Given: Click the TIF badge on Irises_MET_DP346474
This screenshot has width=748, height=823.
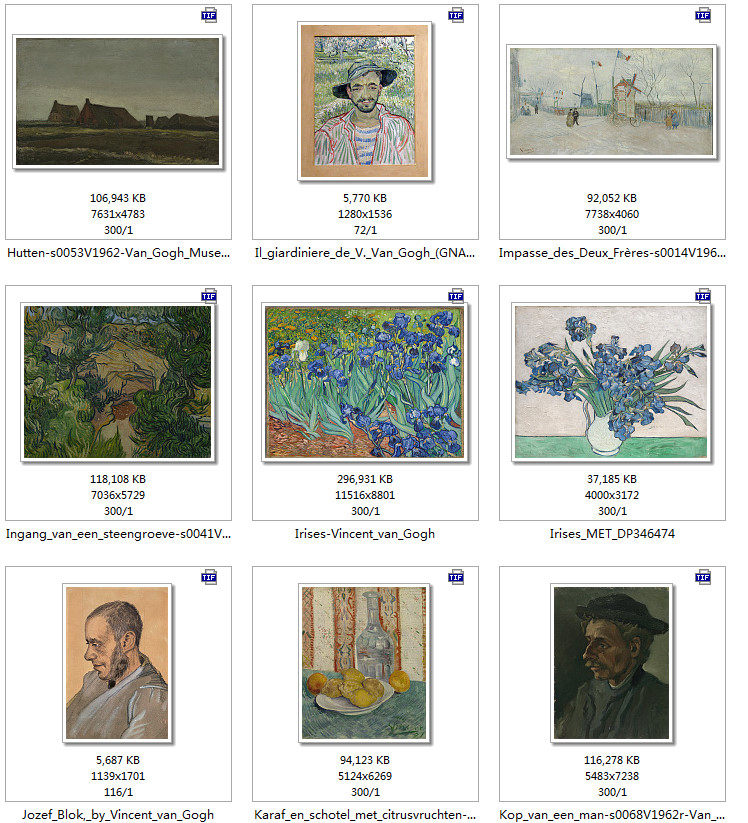Looking at the screenshot, I should [703, 296].
